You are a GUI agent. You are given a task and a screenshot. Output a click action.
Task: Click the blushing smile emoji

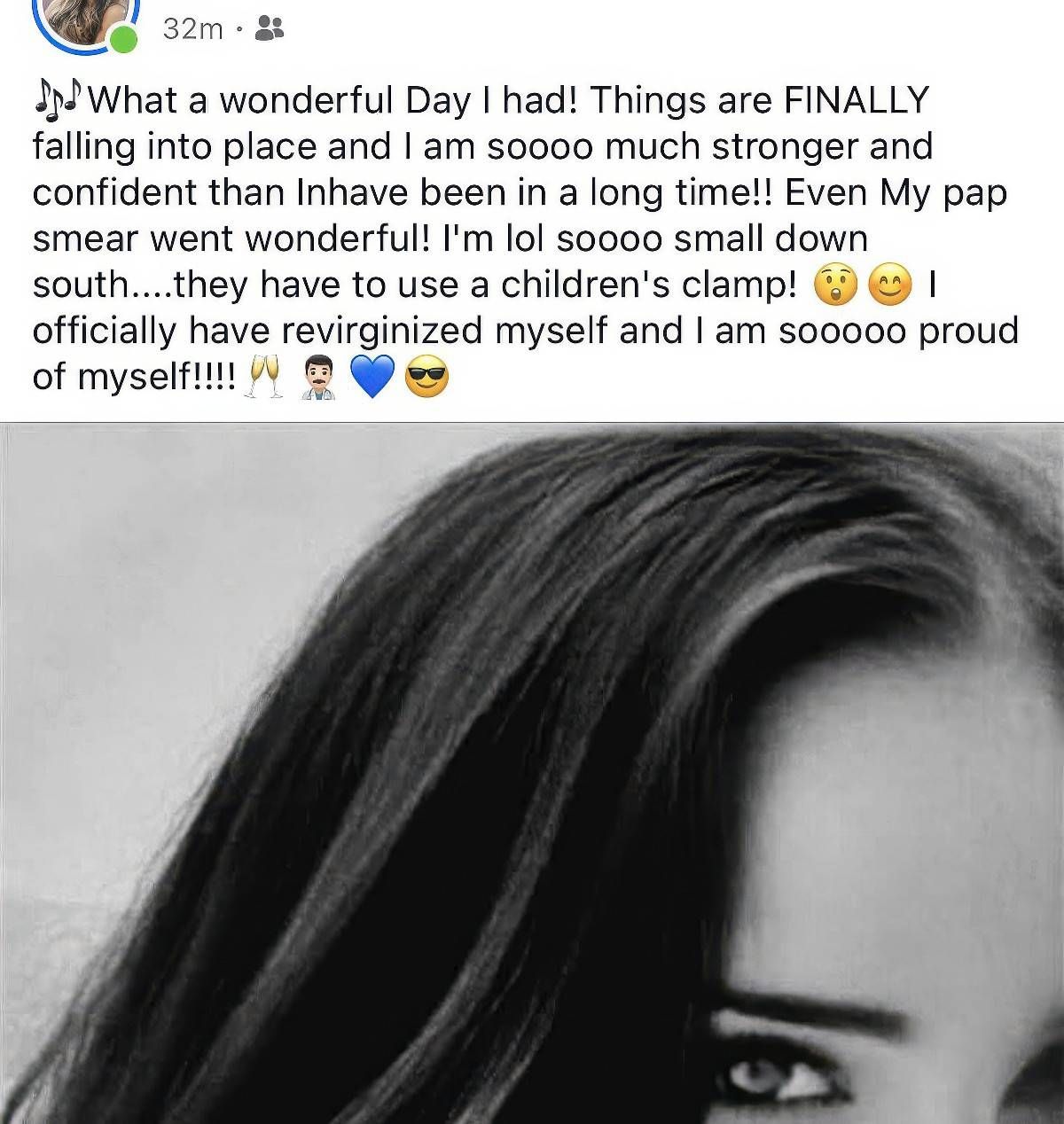[x=889, y=285]
